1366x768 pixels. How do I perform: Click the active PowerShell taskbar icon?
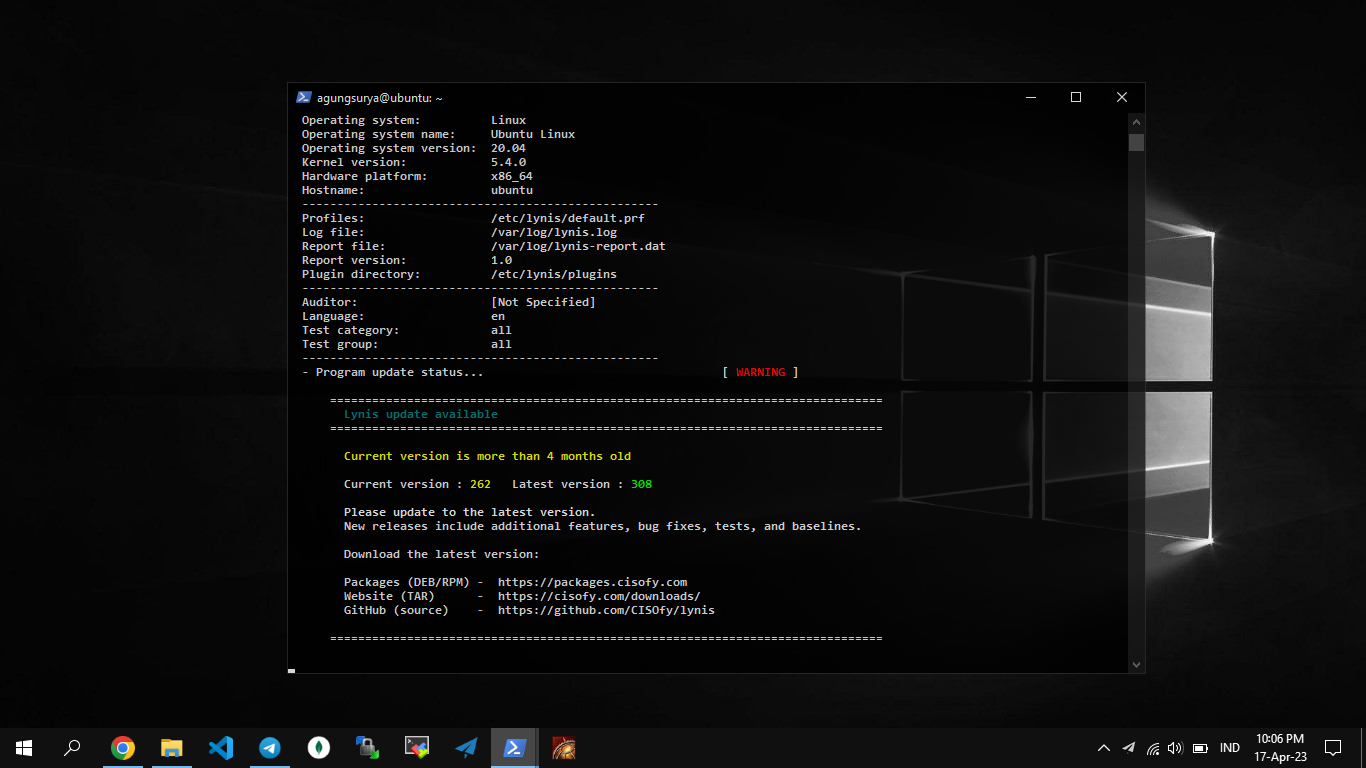click(x=515, y=747)
